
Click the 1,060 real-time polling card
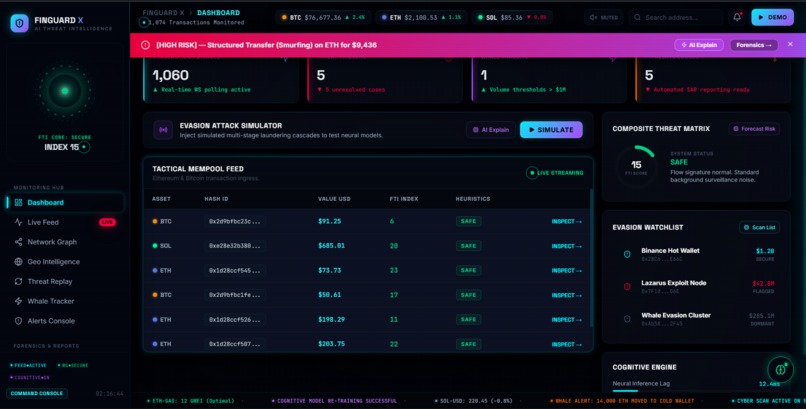click(x=221, y=80)
